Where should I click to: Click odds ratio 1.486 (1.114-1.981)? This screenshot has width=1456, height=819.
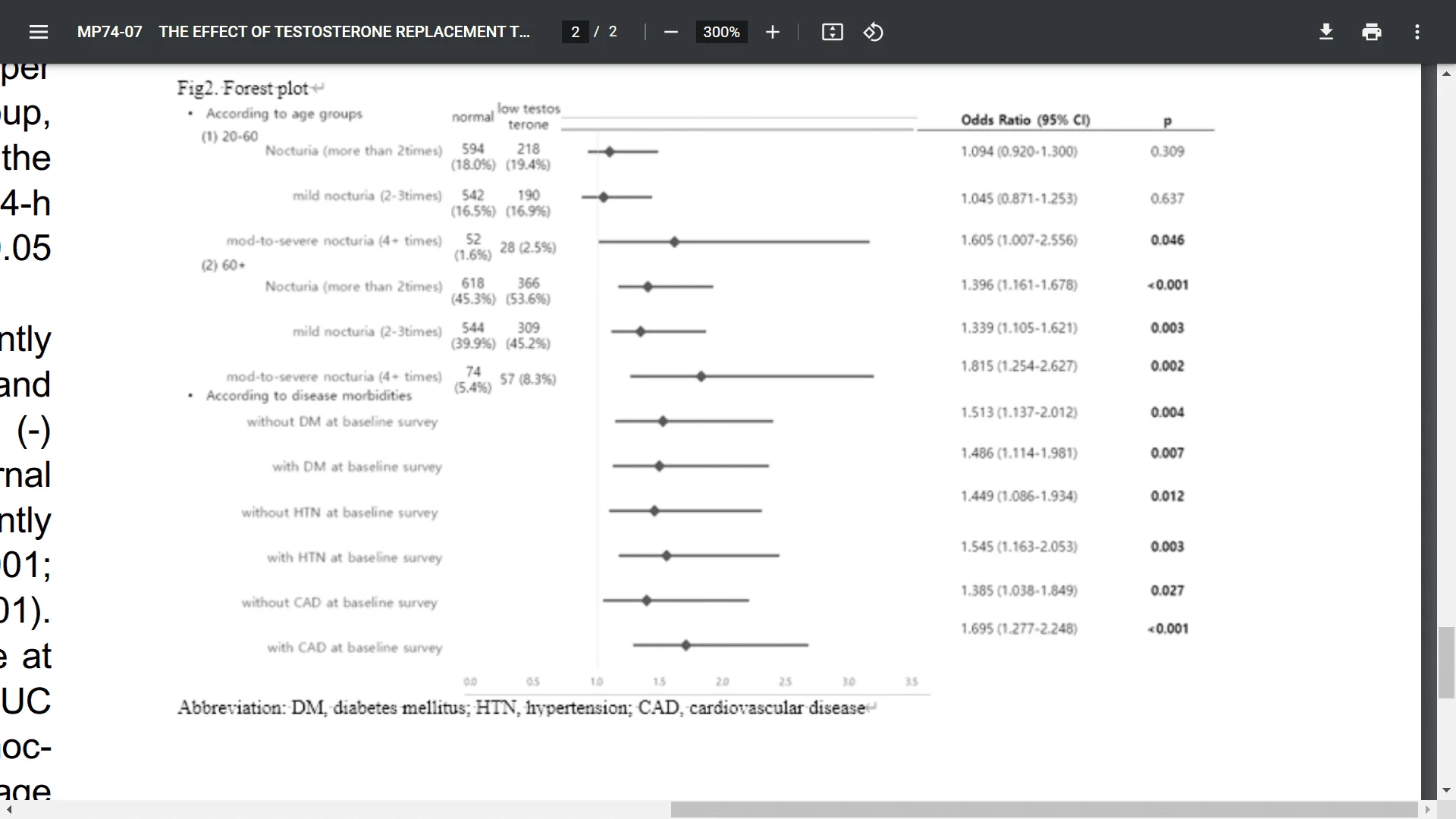pos(1018,453)
